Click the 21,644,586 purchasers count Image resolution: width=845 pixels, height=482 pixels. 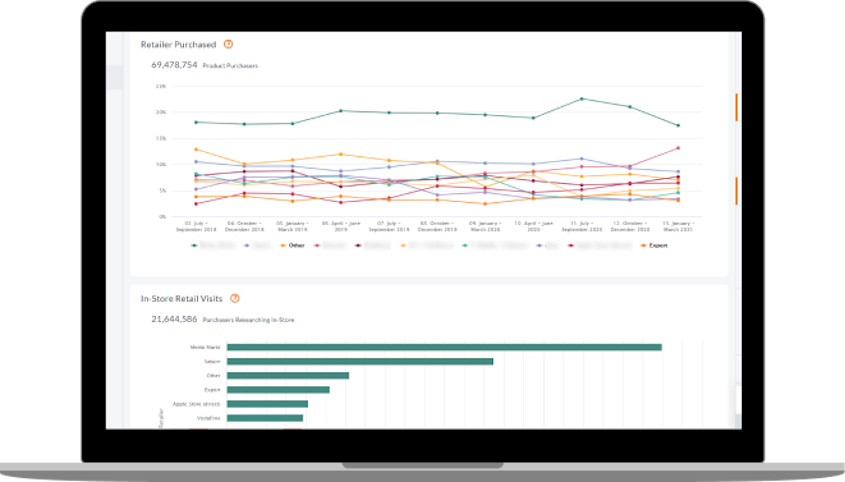point(173,319)
